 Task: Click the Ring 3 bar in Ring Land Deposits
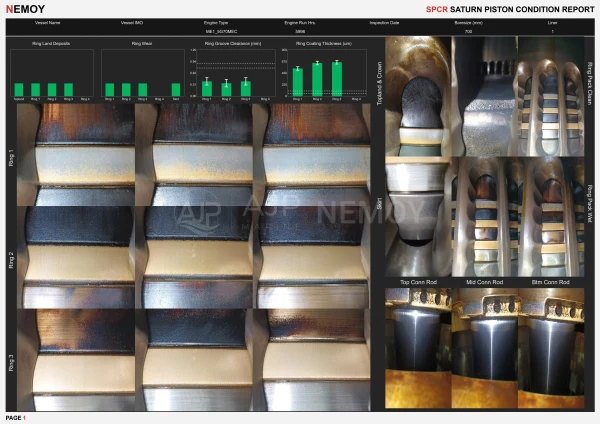(68, 90)
